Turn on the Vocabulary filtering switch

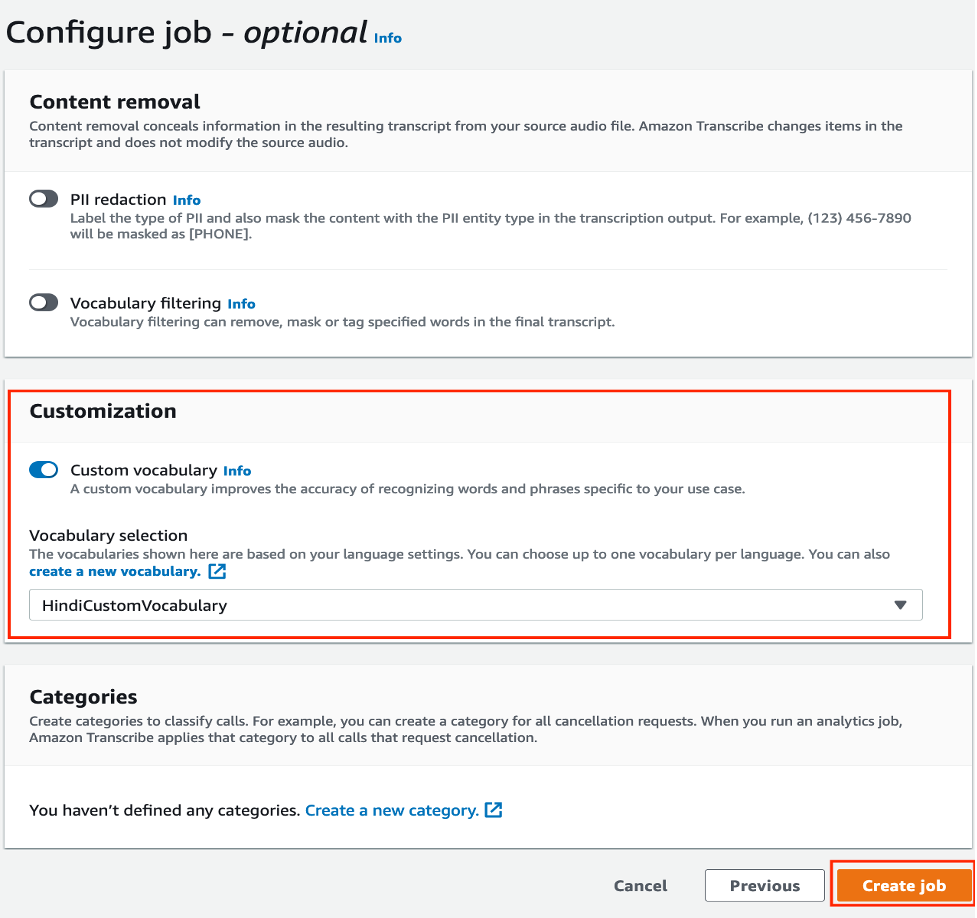pyautogui.click(x=44, y=302)
